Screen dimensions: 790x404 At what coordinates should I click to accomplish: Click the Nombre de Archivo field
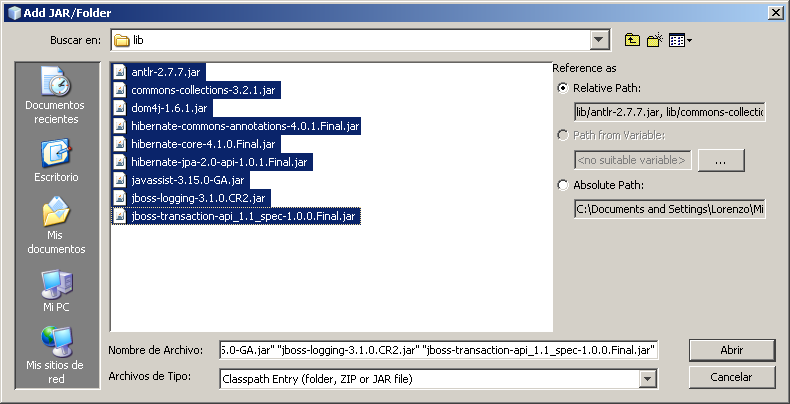coord(438,350)
